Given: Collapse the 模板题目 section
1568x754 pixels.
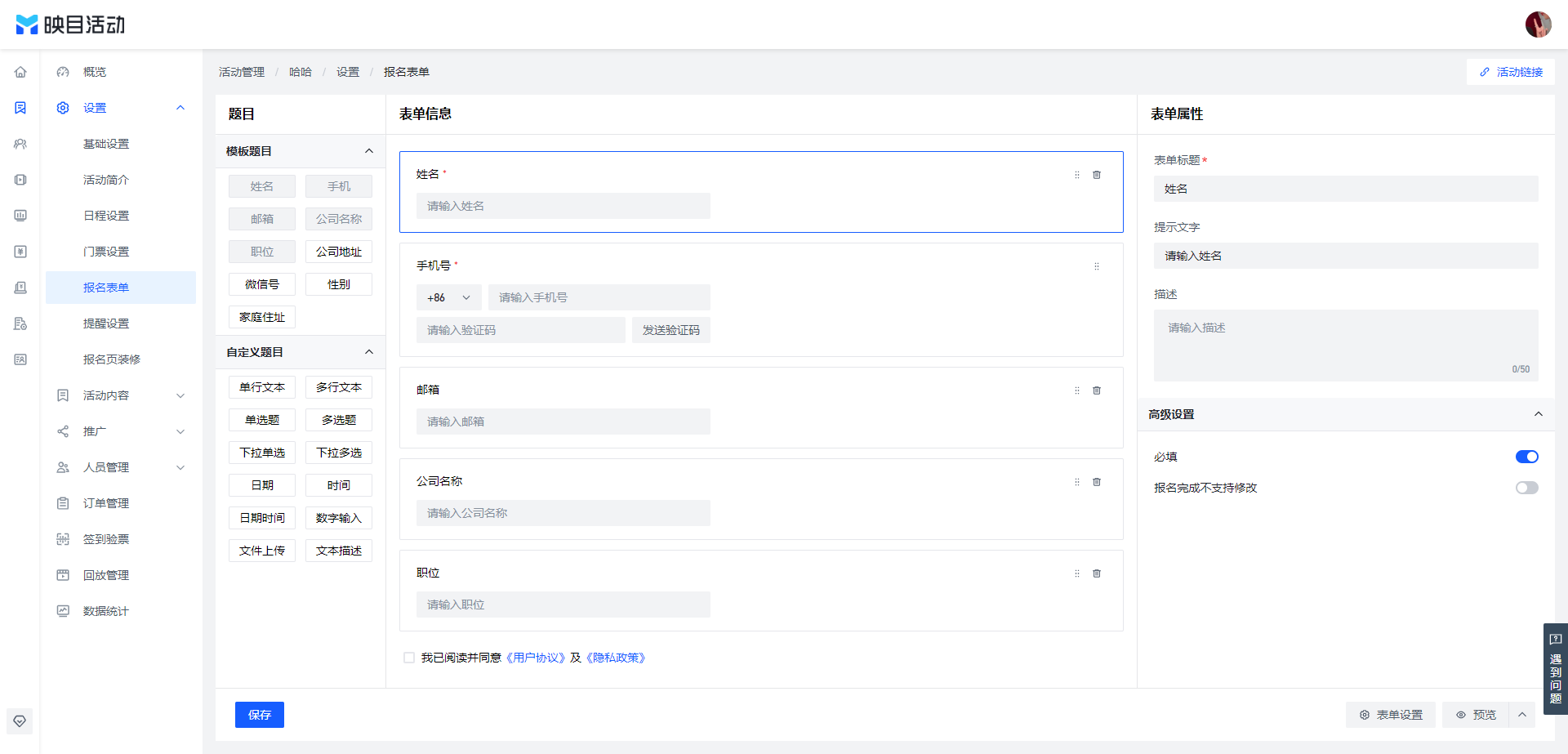Looking at the screenshot, I should (369, 151).
